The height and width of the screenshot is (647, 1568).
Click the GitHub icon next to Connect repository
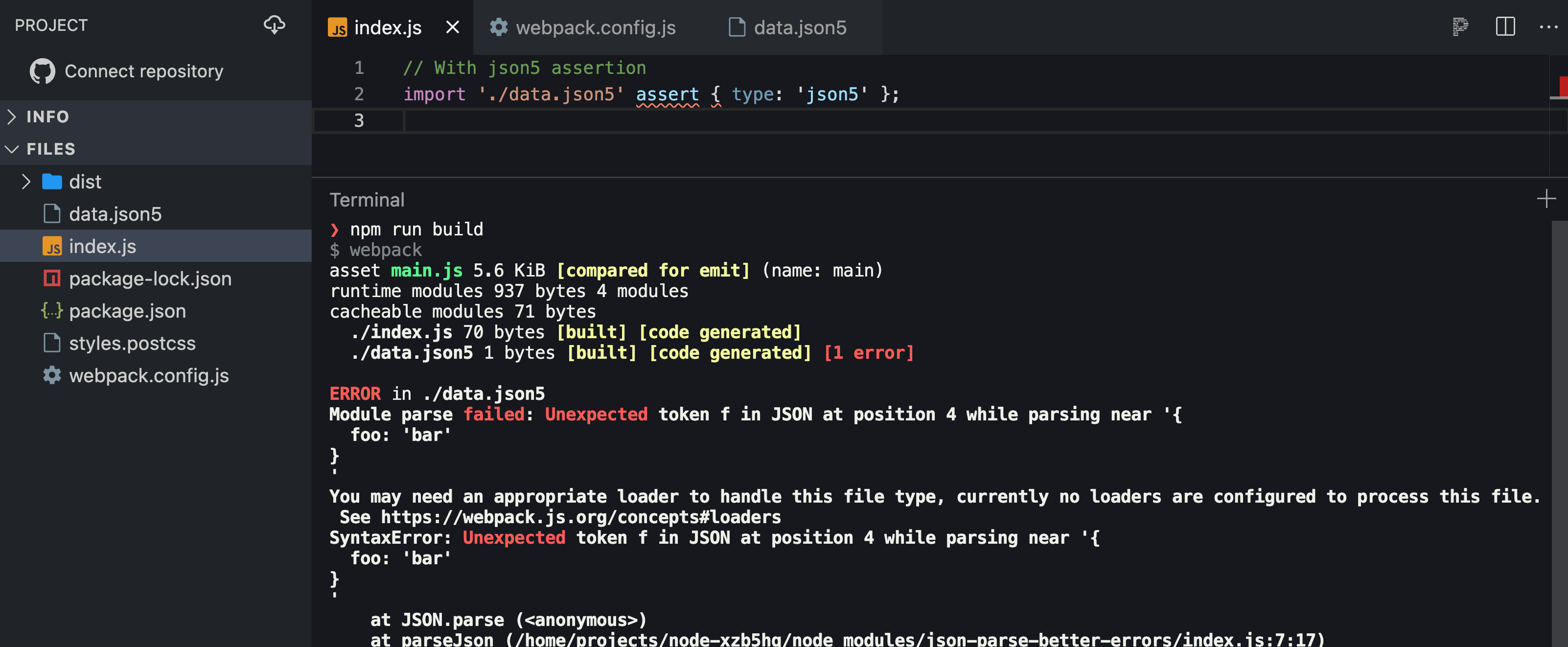(x=42, y=71)
